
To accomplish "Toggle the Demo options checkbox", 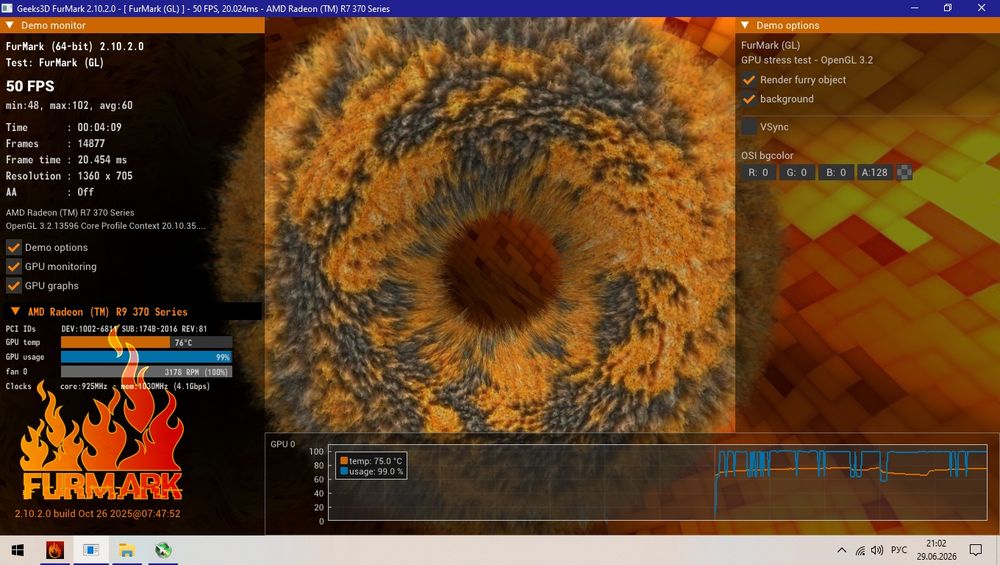I will 13,247.
